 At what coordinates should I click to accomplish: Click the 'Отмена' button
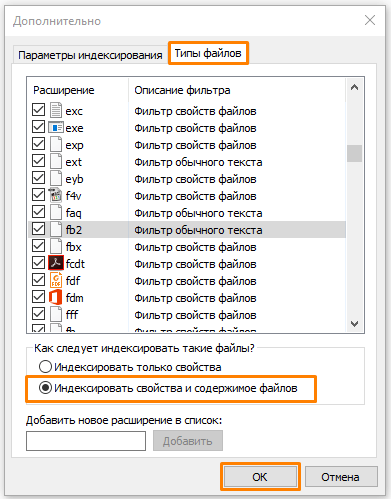341,477
